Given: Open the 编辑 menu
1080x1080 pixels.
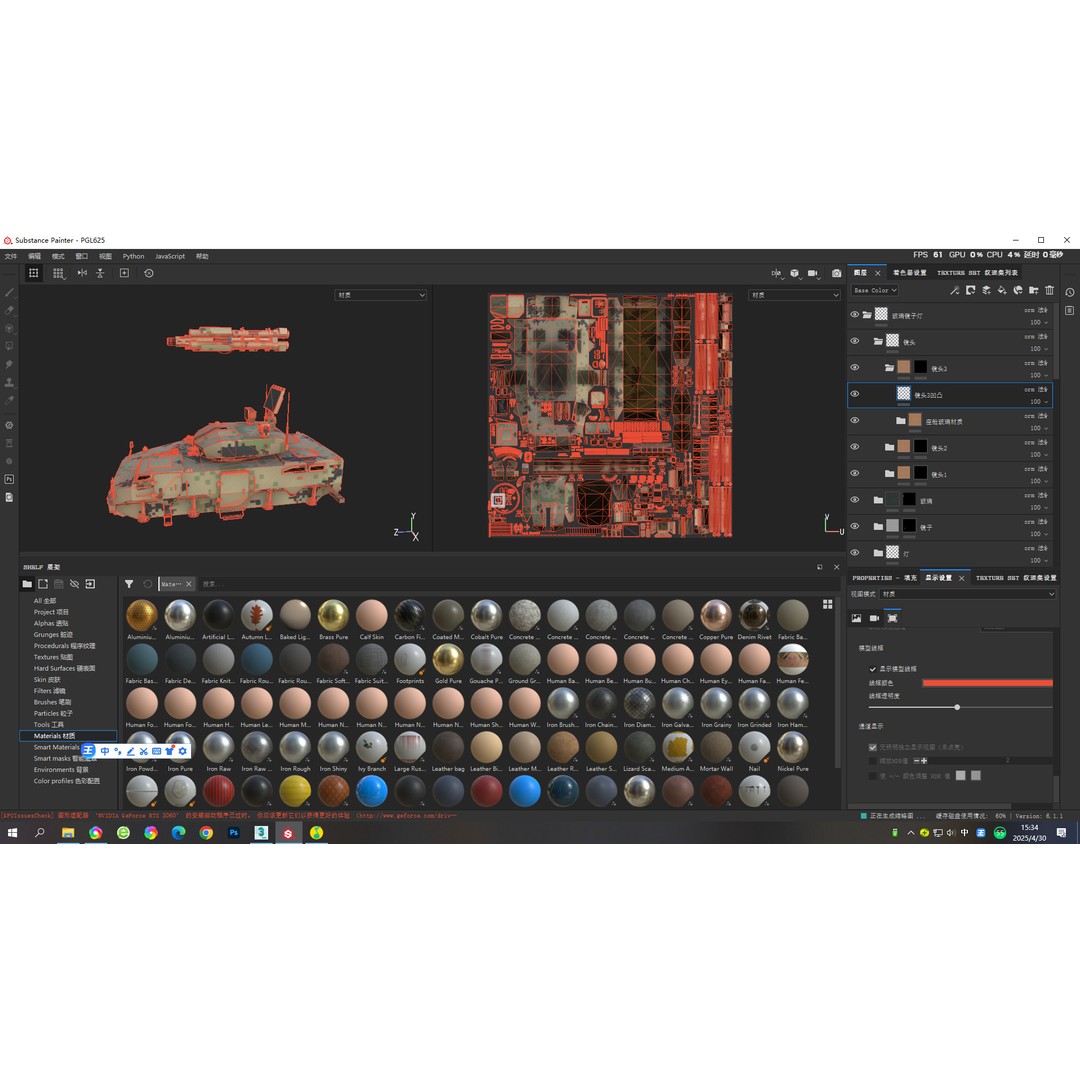Looking at the screenshot, I should (x=34, y=256).
